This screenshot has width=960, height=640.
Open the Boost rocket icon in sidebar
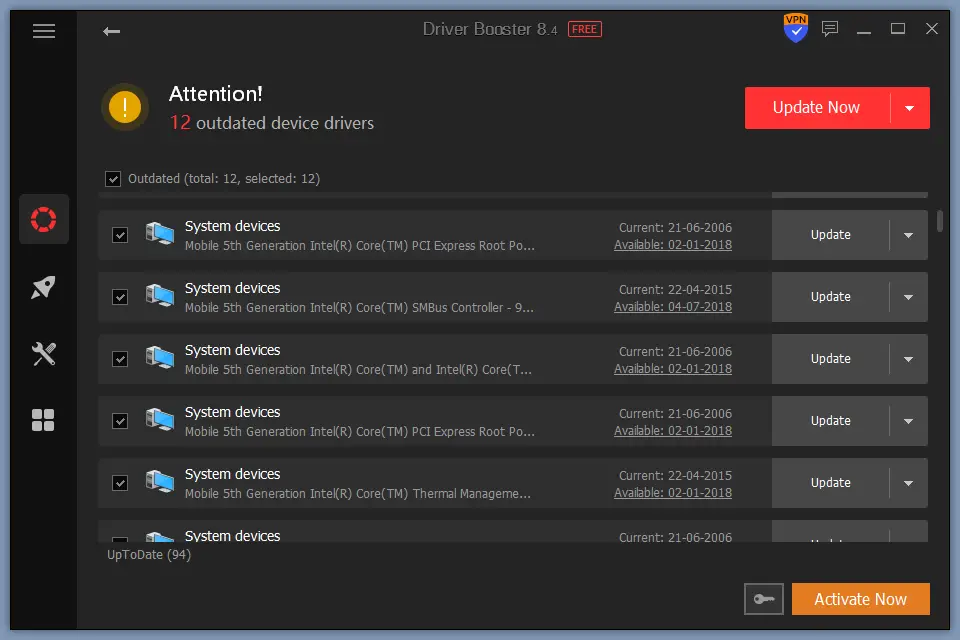[43, 287]
